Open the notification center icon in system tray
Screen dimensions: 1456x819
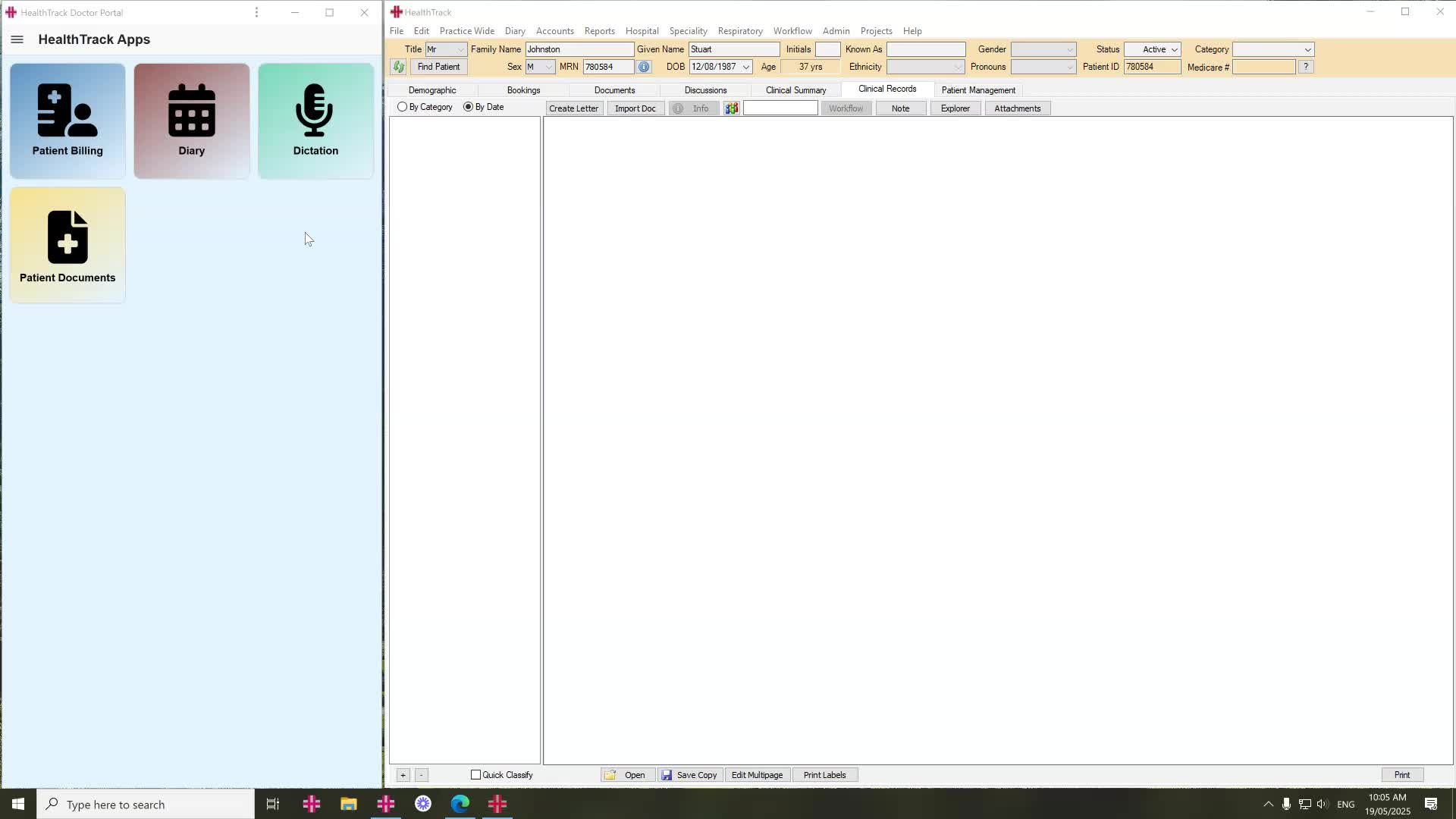pyautogui.click(x=1431, y=804)
